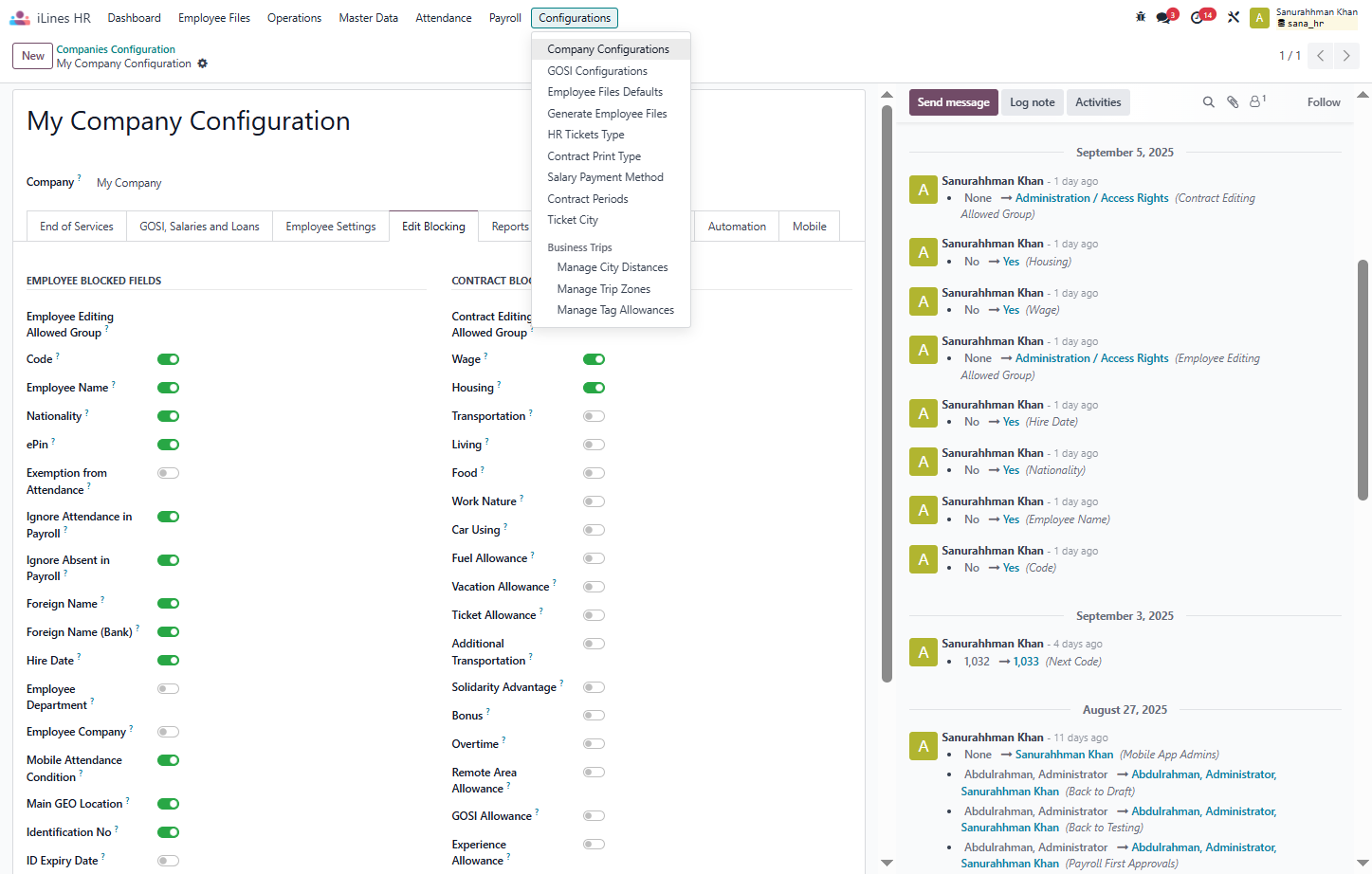Open the Employee Files dropdown menu
Image resolution: width=1372 pixels, height=874 pixels.
coord(214,18)
